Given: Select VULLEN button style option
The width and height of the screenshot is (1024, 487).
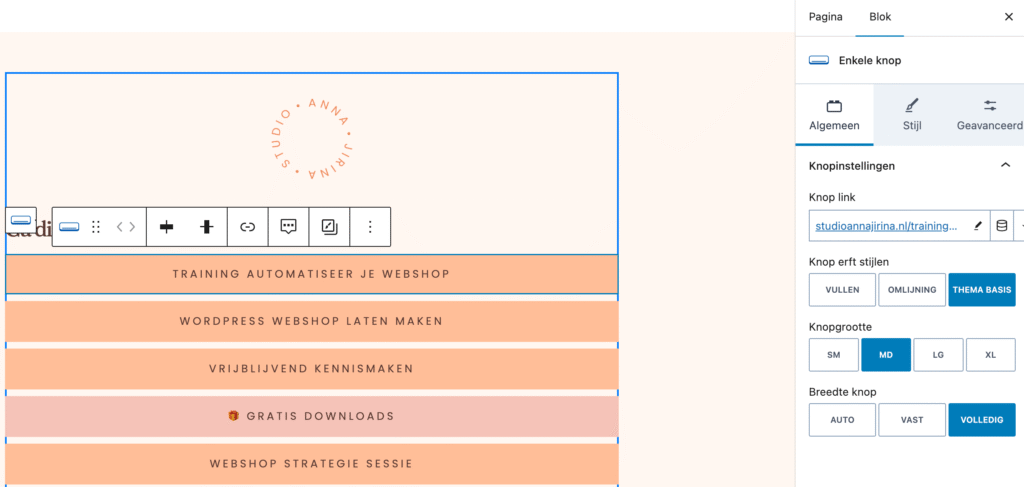Looking at the screenshot, I should click(x=842, y=290).
